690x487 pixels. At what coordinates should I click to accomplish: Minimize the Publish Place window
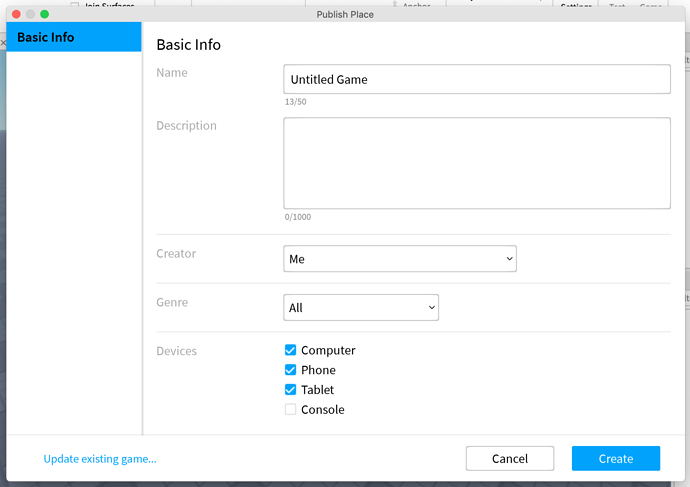tap(30, 14)
